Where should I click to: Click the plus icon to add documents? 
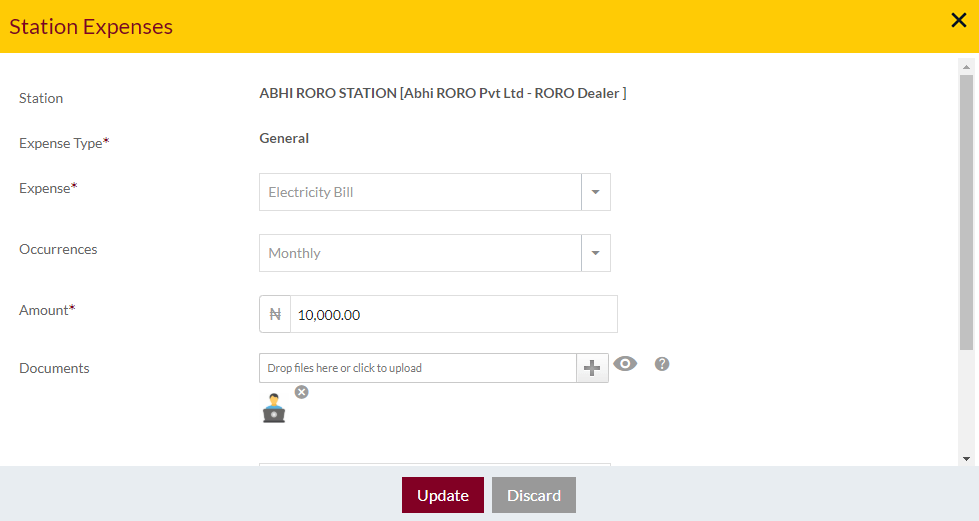[592, 368]
